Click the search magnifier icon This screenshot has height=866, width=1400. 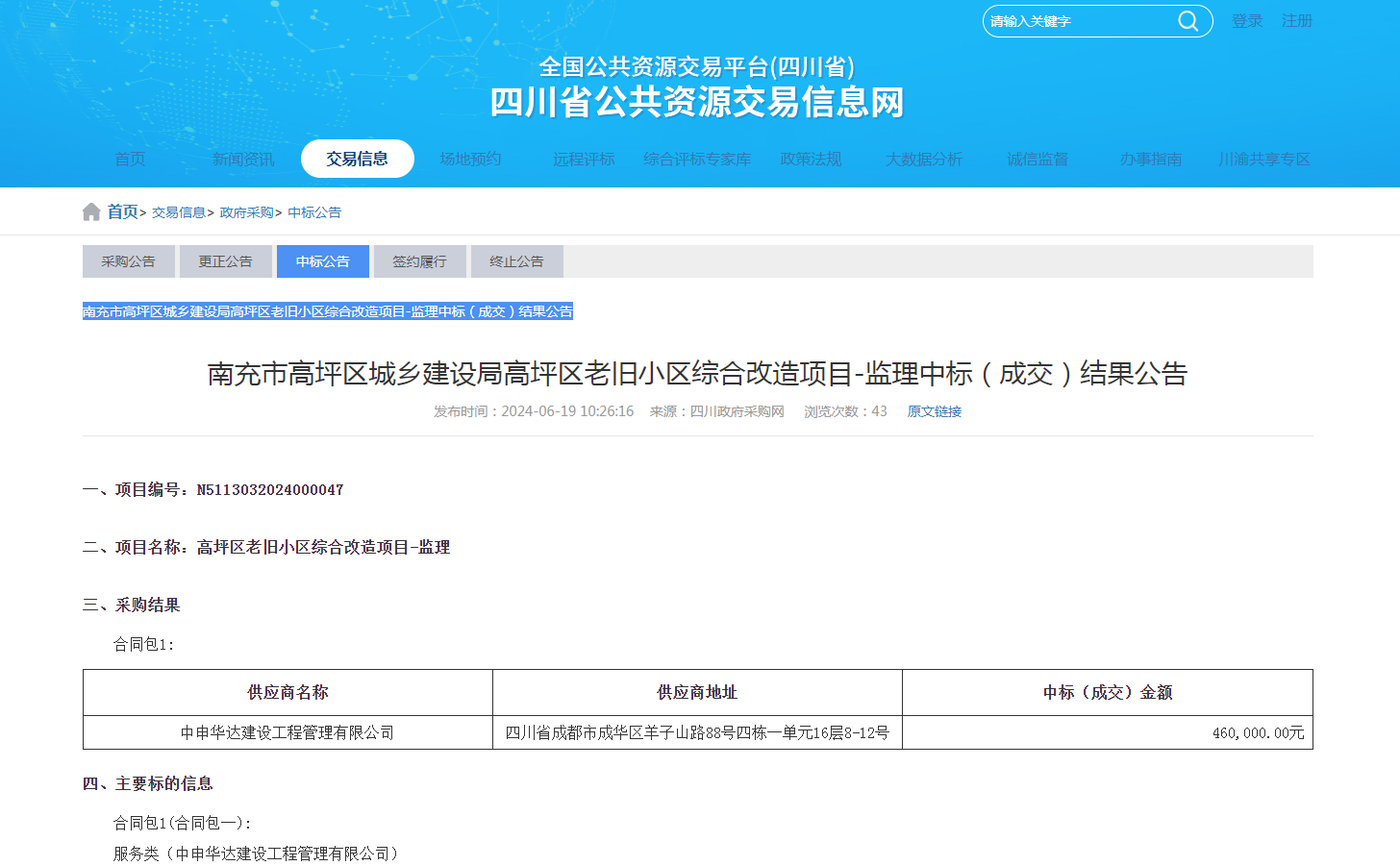tap(1187, 21)
